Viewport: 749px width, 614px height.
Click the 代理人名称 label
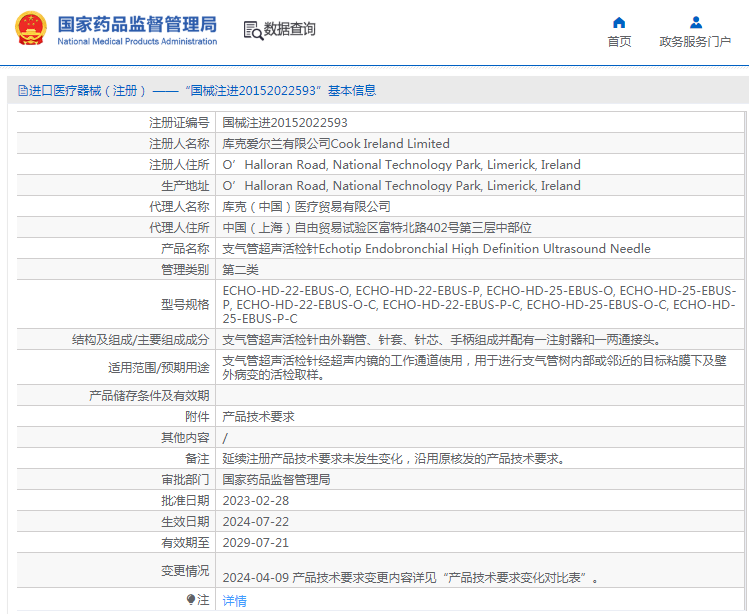(x=179, y=207)
